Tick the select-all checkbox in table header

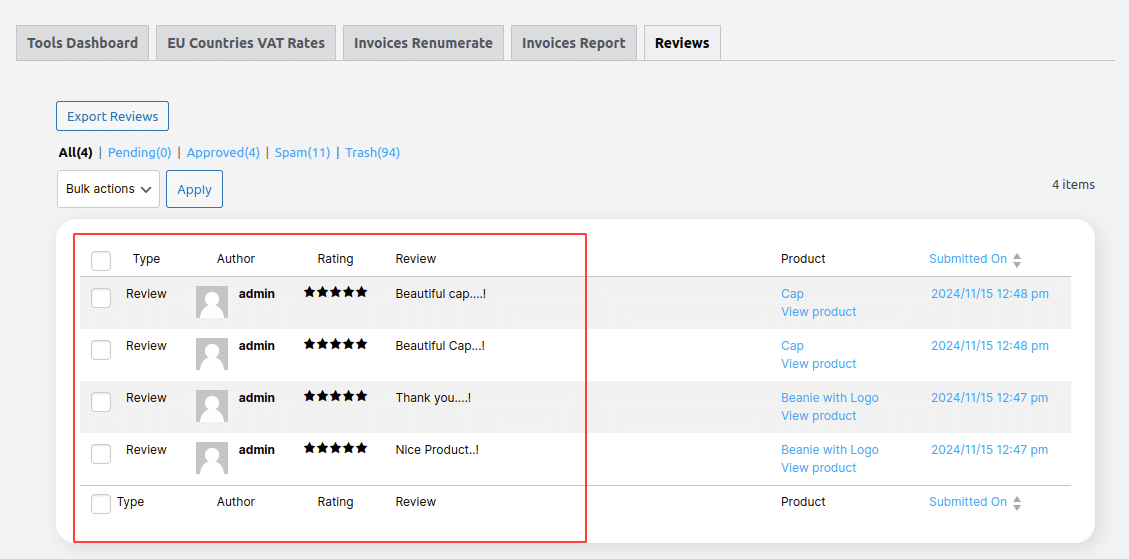tap(101, 261)
